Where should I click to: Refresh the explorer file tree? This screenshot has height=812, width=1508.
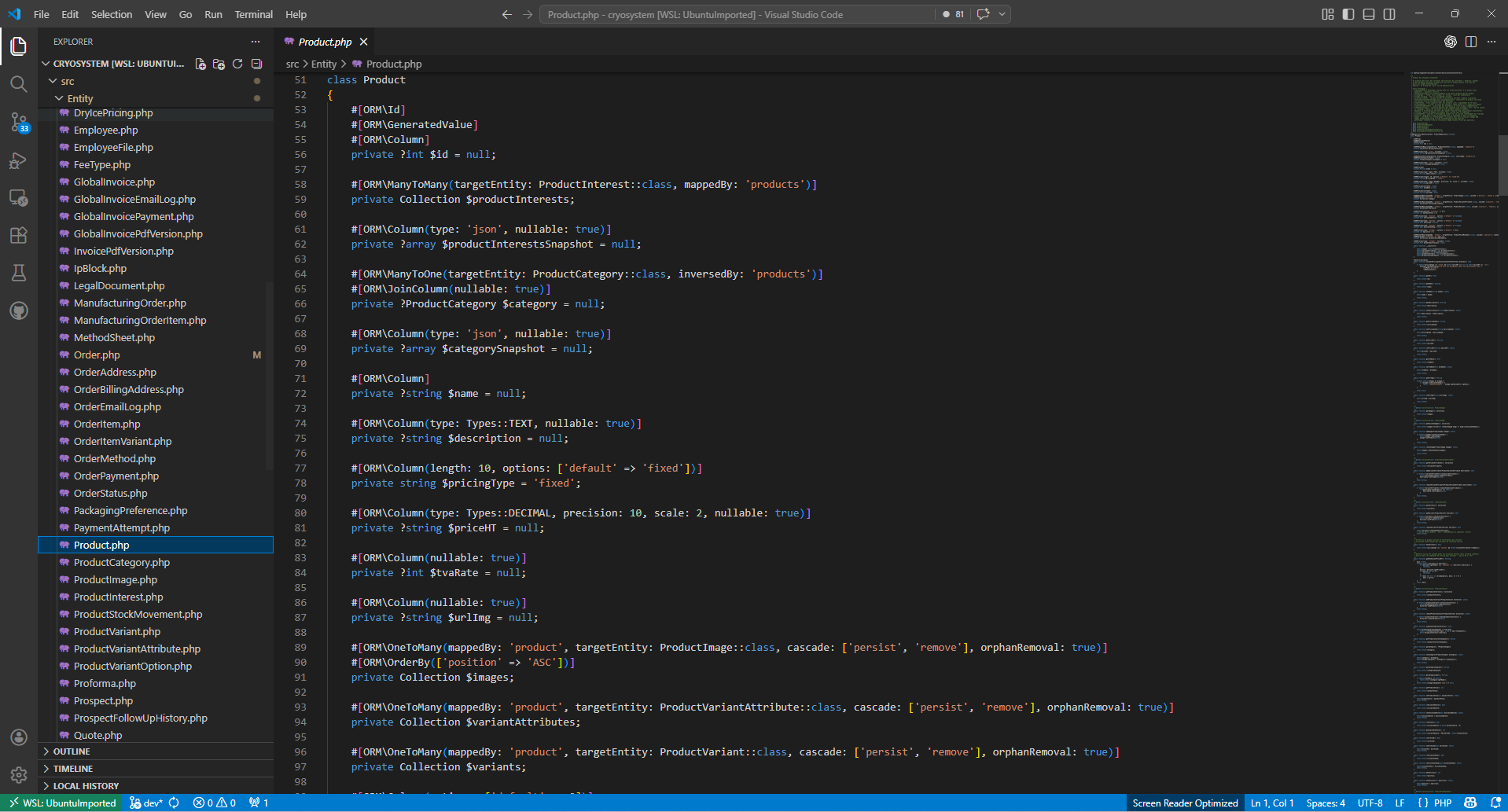[237, 64]
